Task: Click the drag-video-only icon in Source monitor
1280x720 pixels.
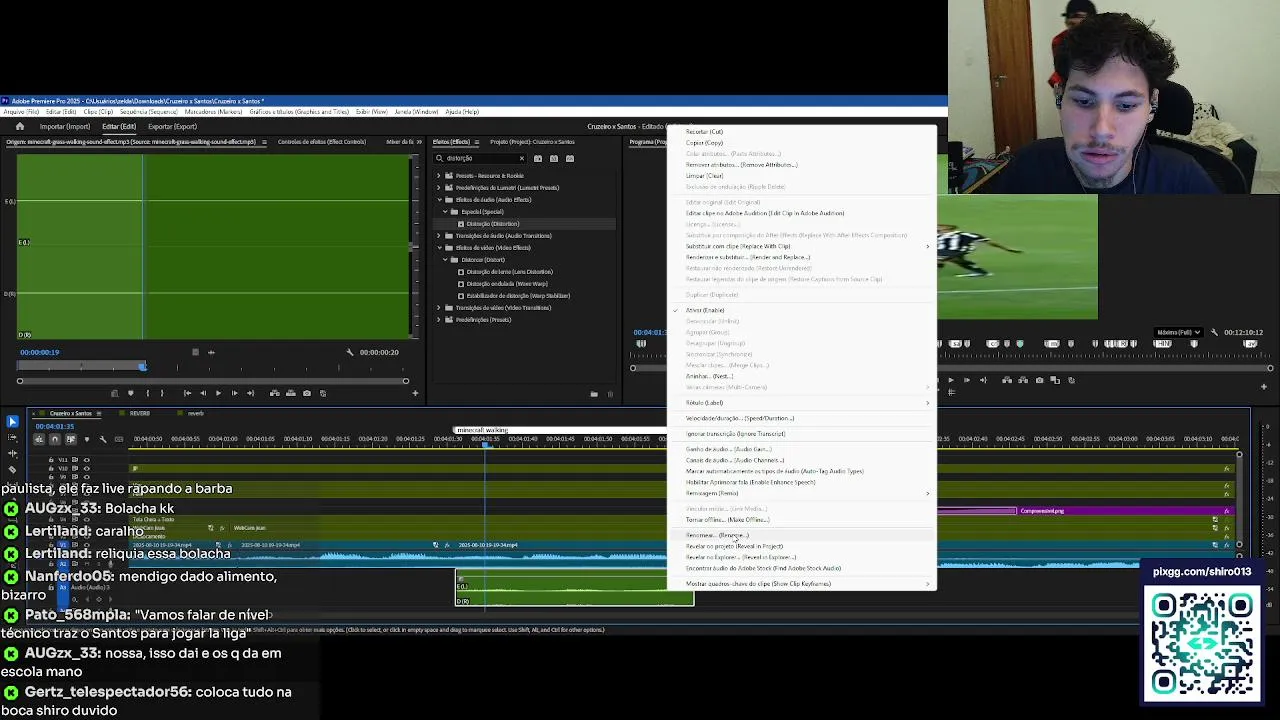Action: [195, 352]
